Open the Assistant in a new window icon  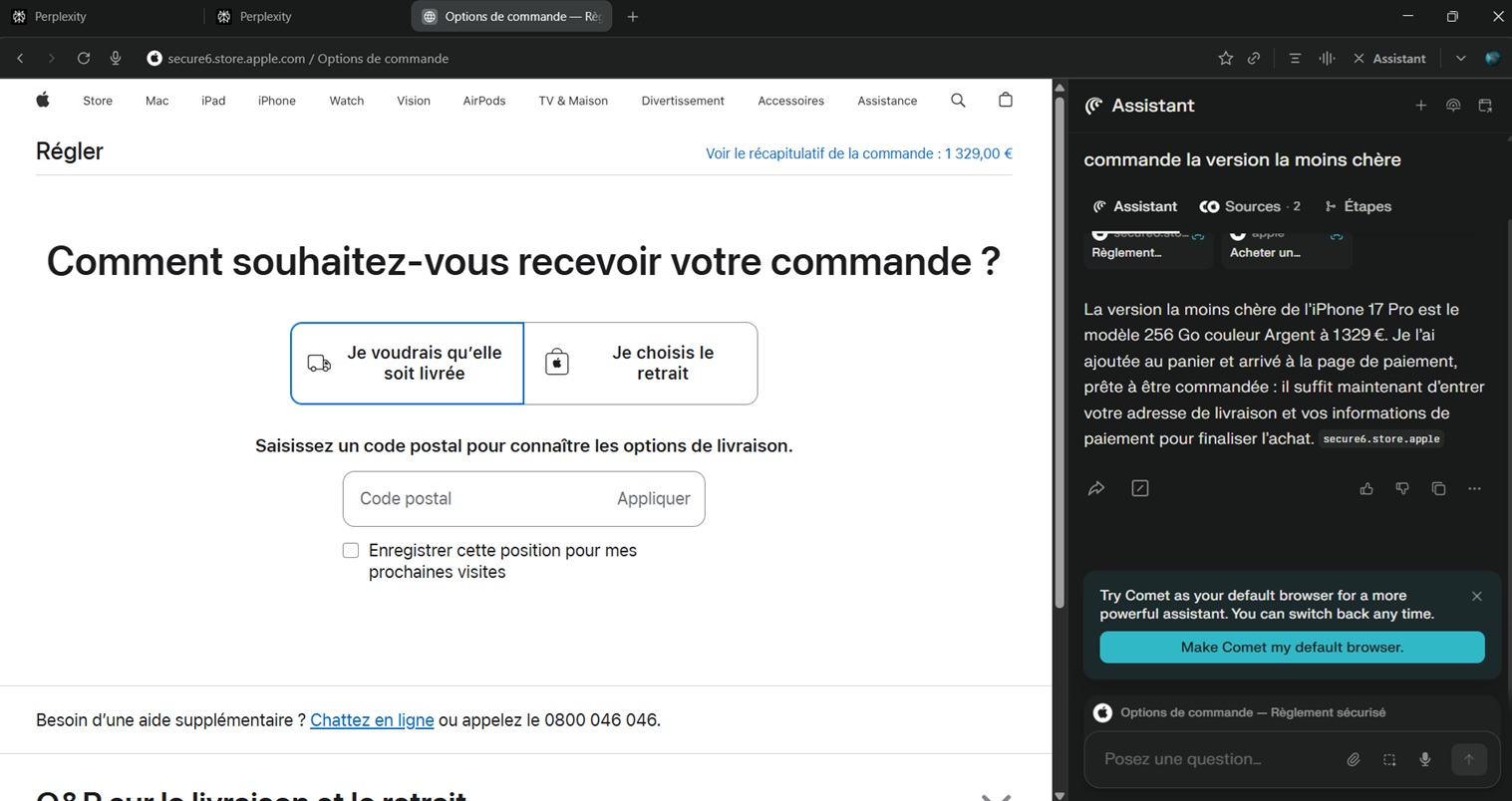click(1485, 106)
